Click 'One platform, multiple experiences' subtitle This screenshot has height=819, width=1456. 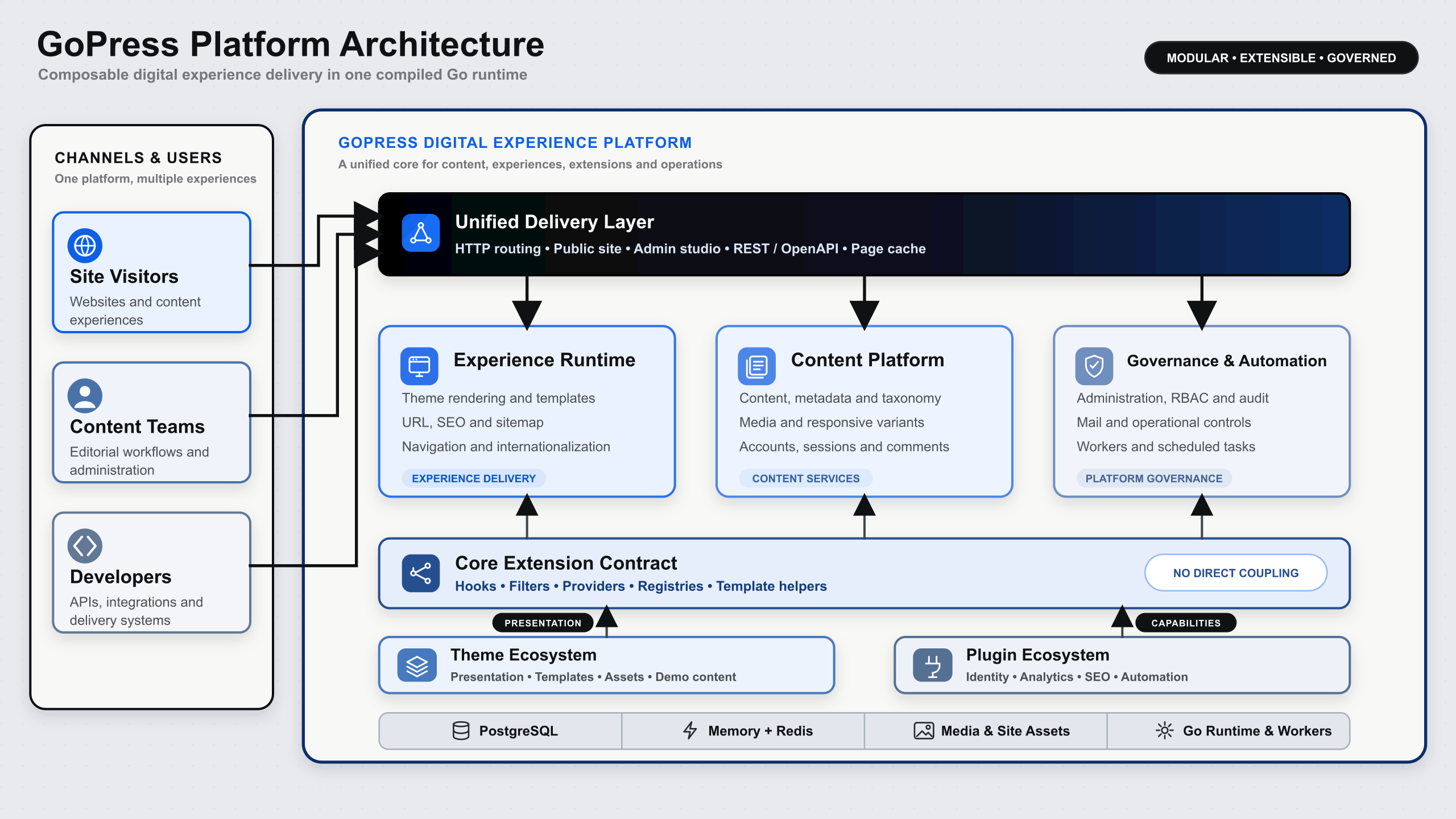pos(155,179)
